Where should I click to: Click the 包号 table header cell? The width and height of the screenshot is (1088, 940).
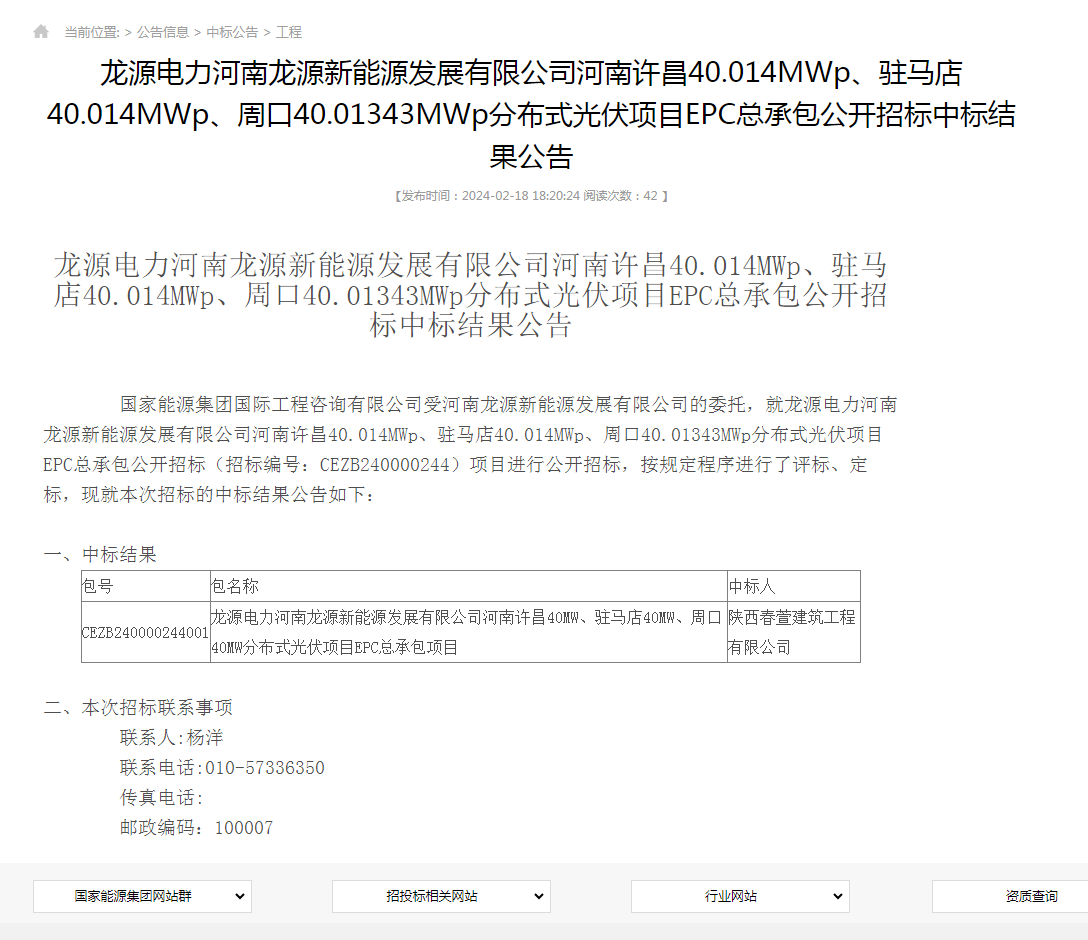pyautogui.click(x=146, y=586)
